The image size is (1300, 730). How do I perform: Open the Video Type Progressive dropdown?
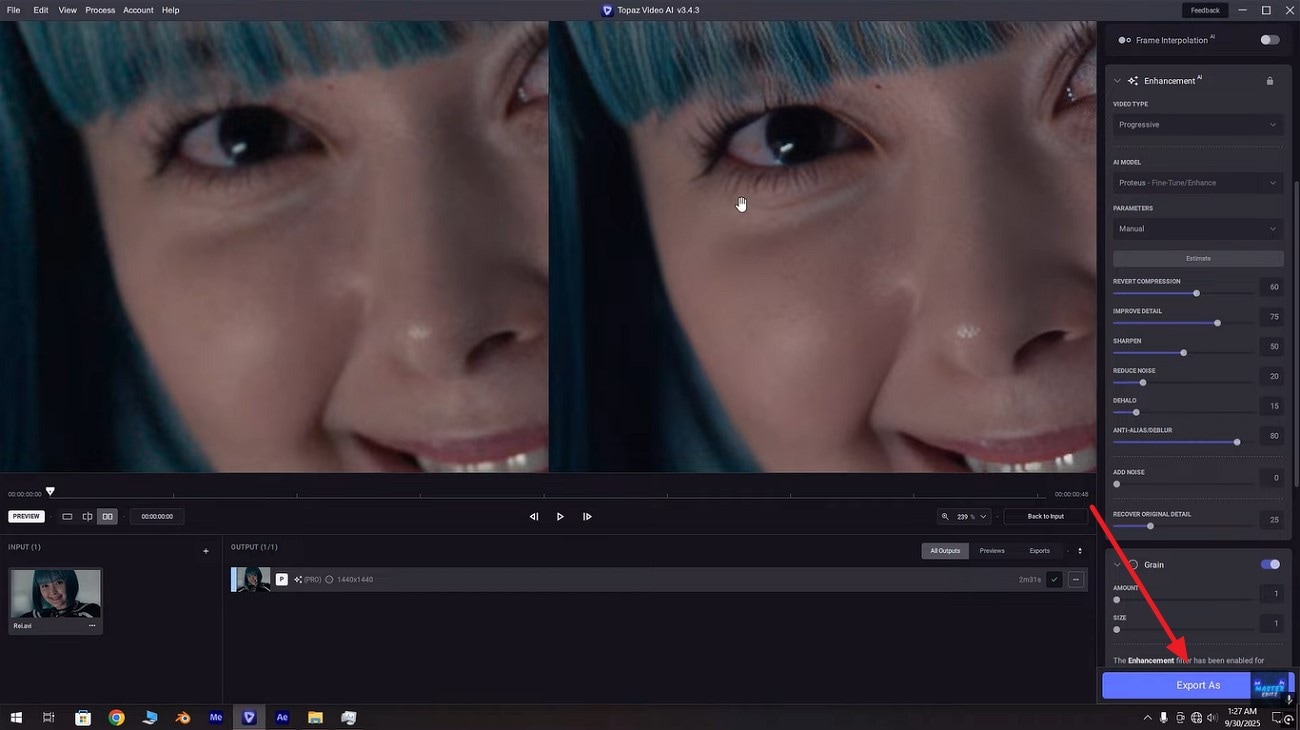coord(1198,125)
